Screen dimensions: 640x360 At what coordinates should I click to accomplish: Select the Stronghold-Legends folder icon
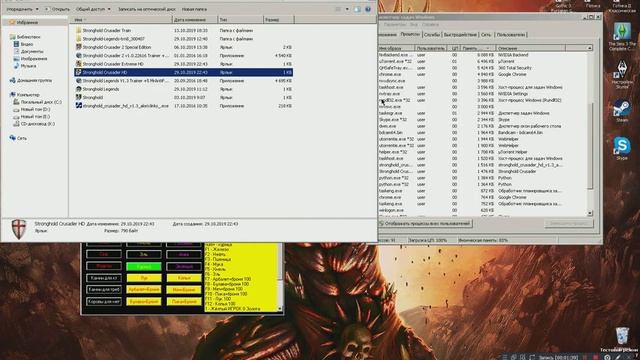pyautogui.click(x=78, y=39)
